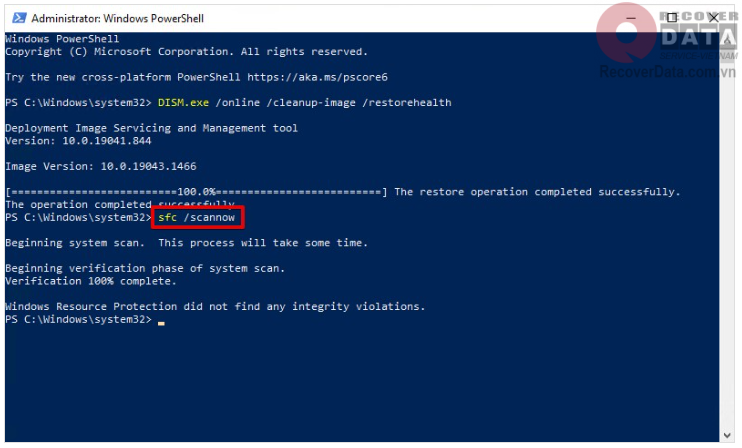
Task: Click the Windows Resource Protection result line
Action: click(215, 307)
